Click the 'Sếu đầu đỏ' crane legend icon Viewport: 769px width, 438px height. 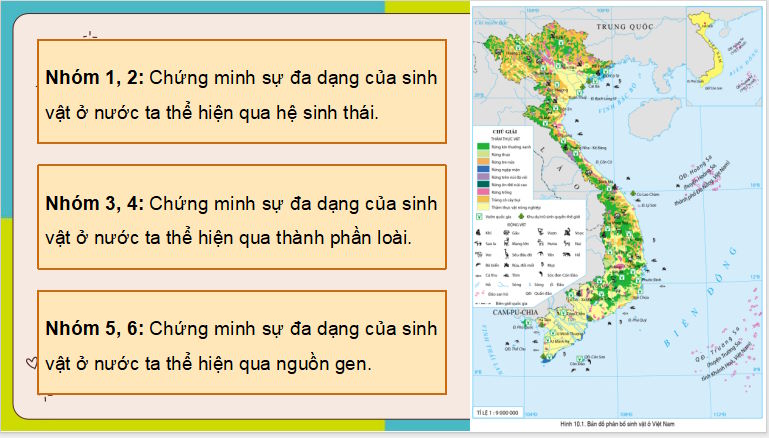506,254
